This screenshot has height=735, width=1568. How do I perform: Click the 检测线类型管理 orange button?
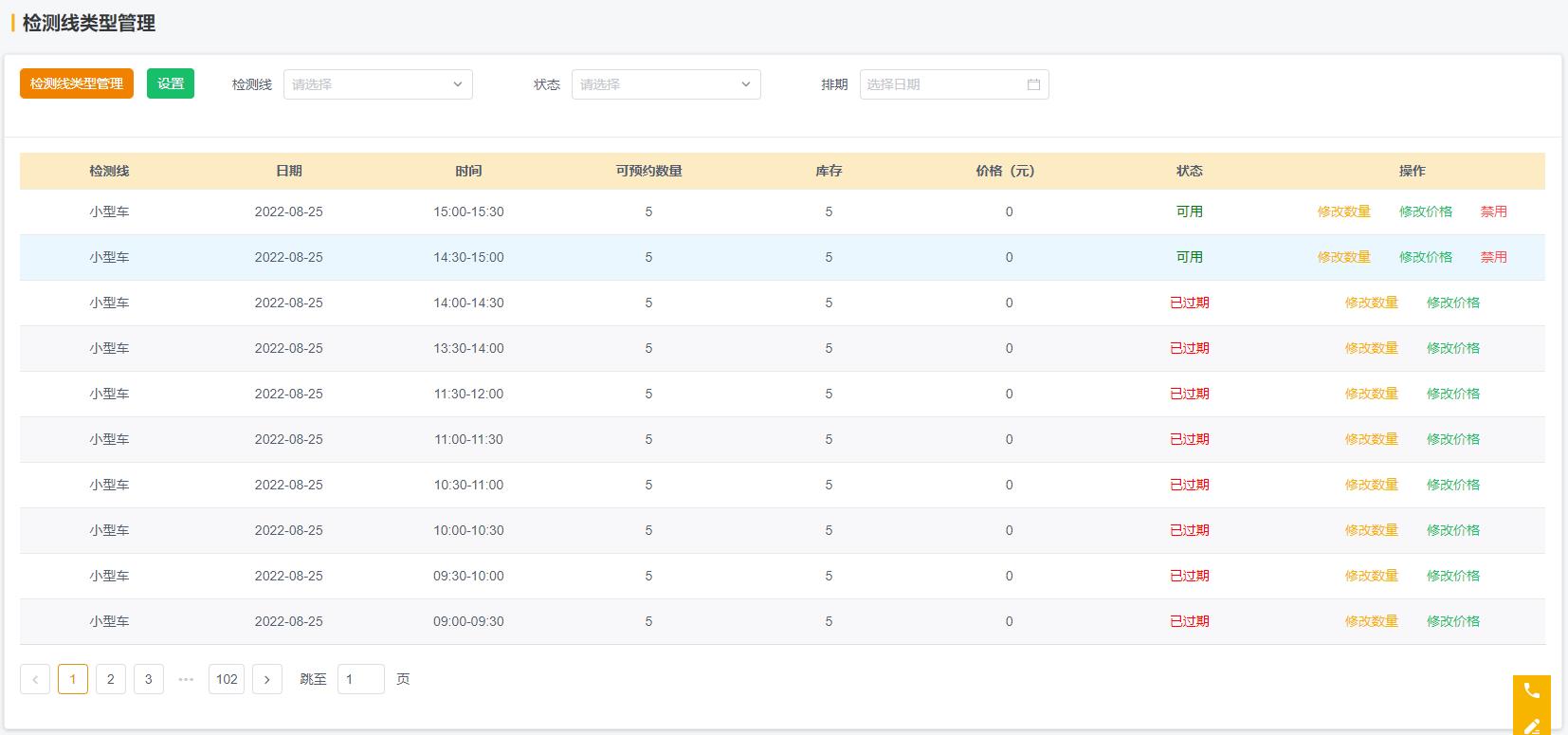[x=77, y=83]
